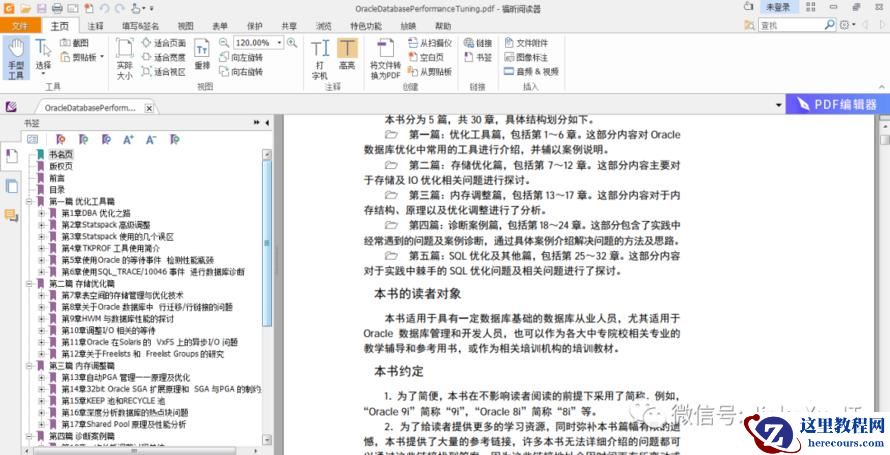The image size is (890, 455).
Task: Rotate the page left (向左旋转)
Action: click(241, 57)
